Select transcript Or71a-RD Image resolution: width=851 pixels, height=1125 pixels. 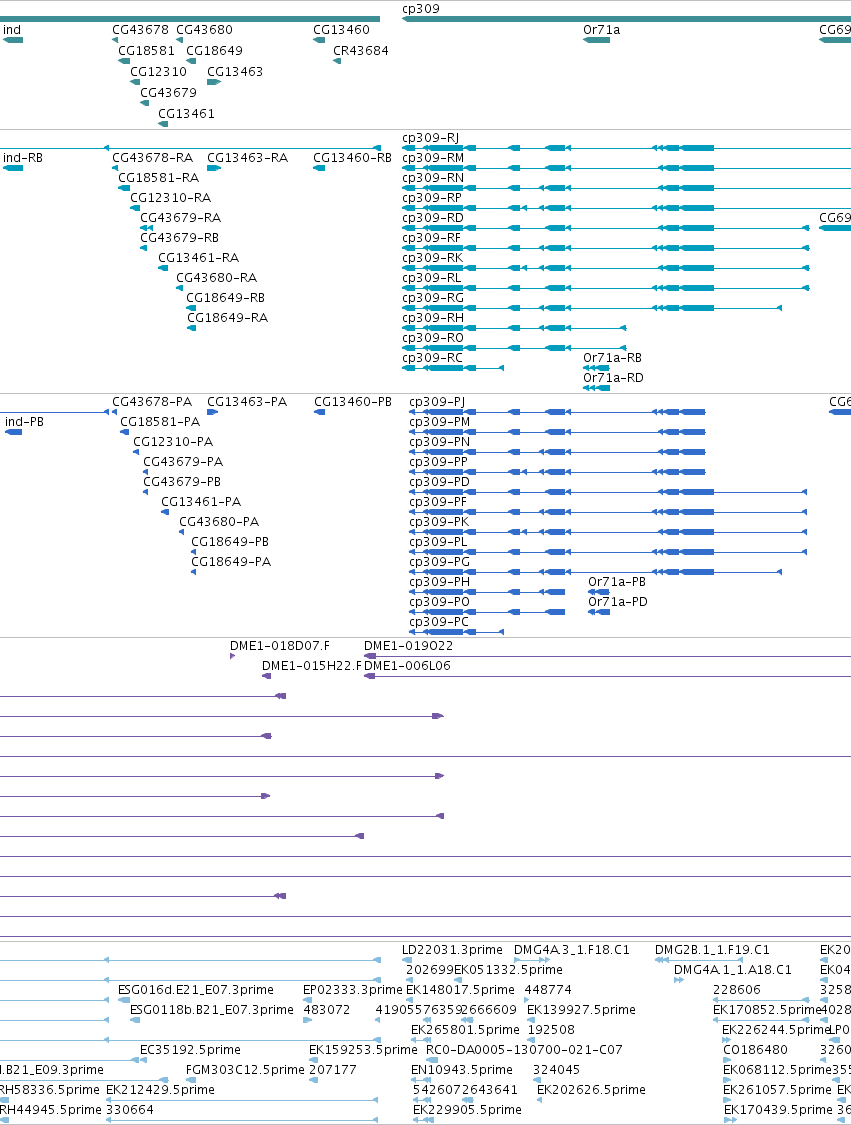point(613,377)
